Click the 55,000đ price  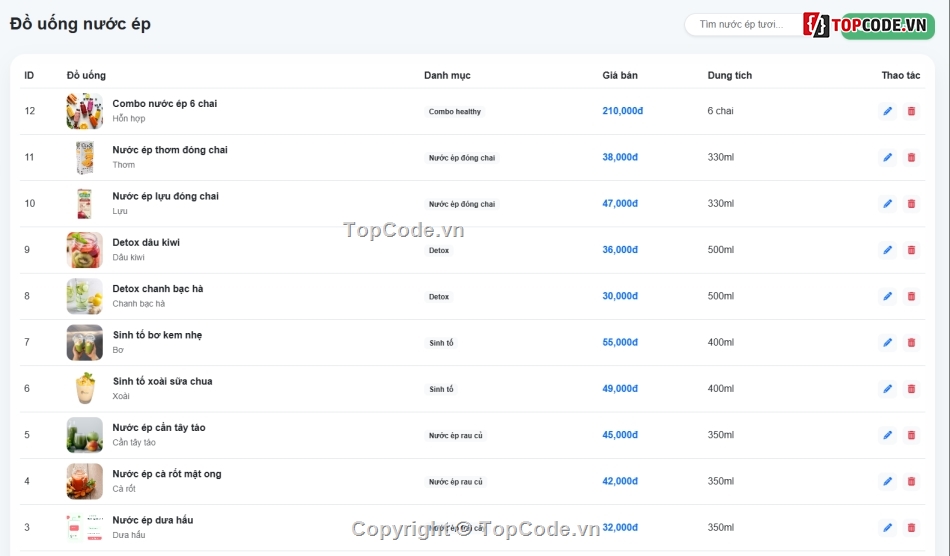[x=620, y=342]
